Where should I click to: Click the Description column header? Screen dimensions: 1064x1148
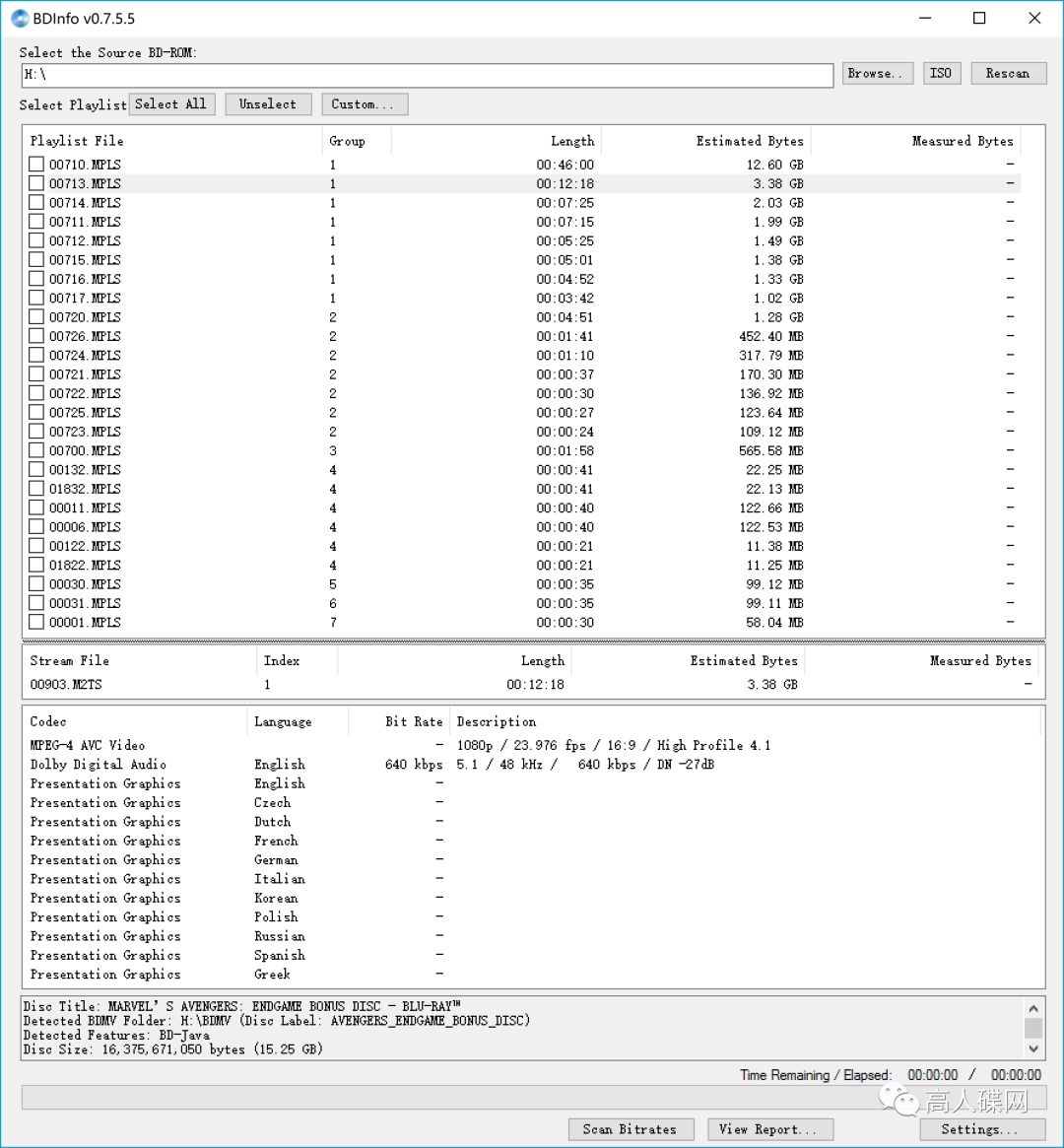tap(745, 721)
